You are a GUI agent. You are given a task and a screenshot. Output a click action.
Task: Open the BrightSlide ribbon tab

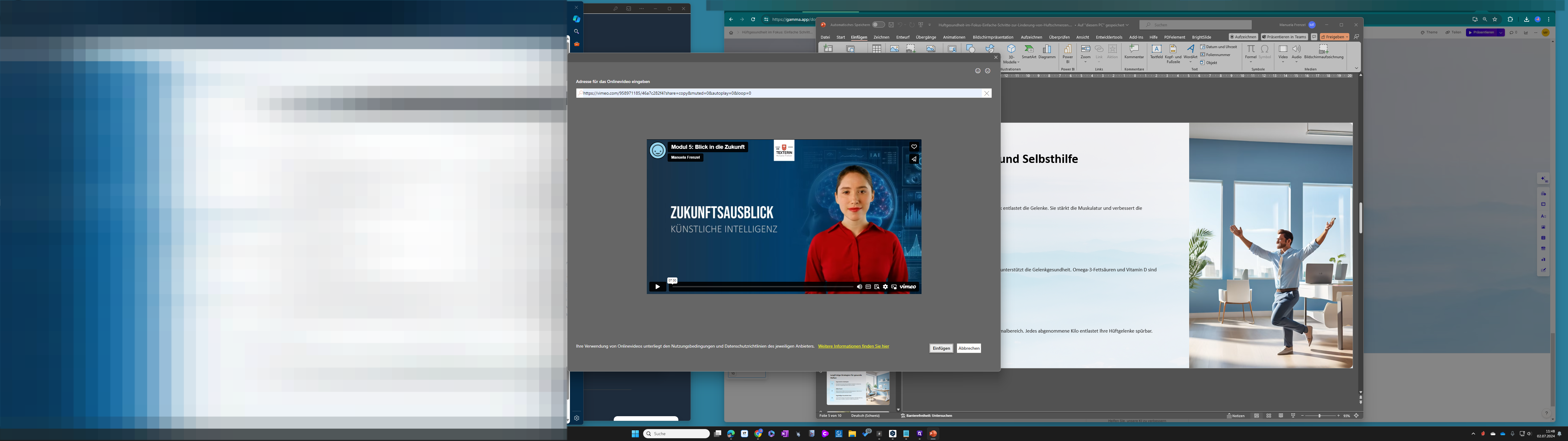(x=1201, y=37)
